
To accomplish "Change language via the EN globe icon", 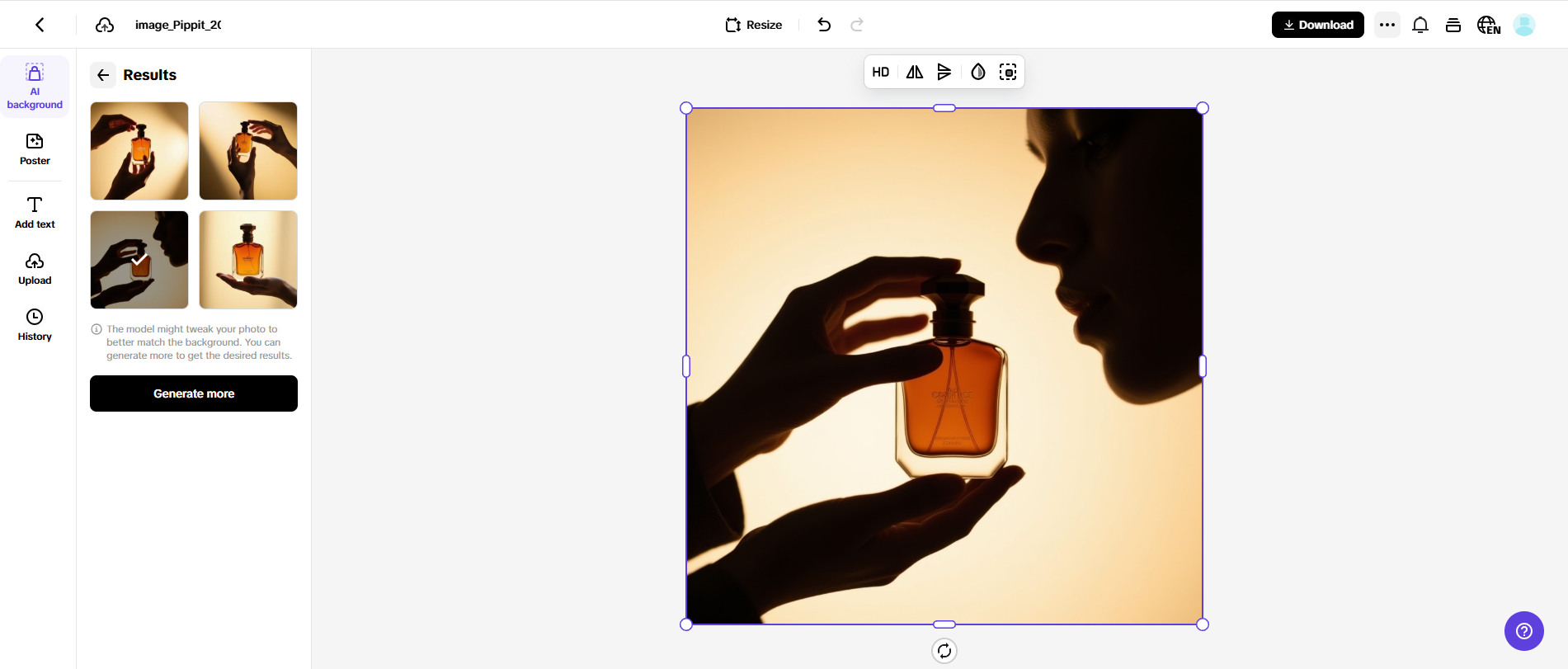I will (x=1488, y=25).
